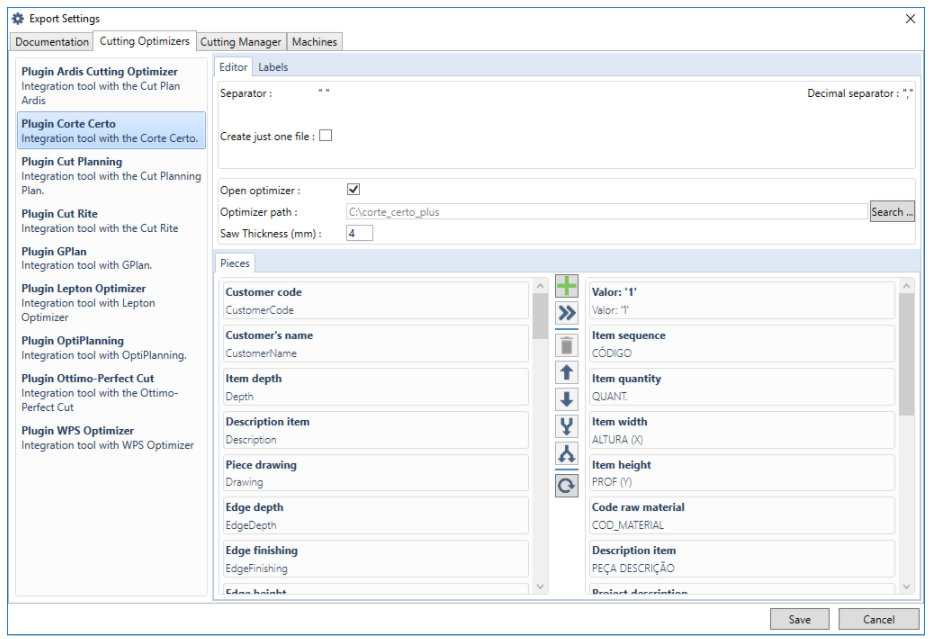
Task: Click the Optimizer path input field
Action: tap(606, 212)
